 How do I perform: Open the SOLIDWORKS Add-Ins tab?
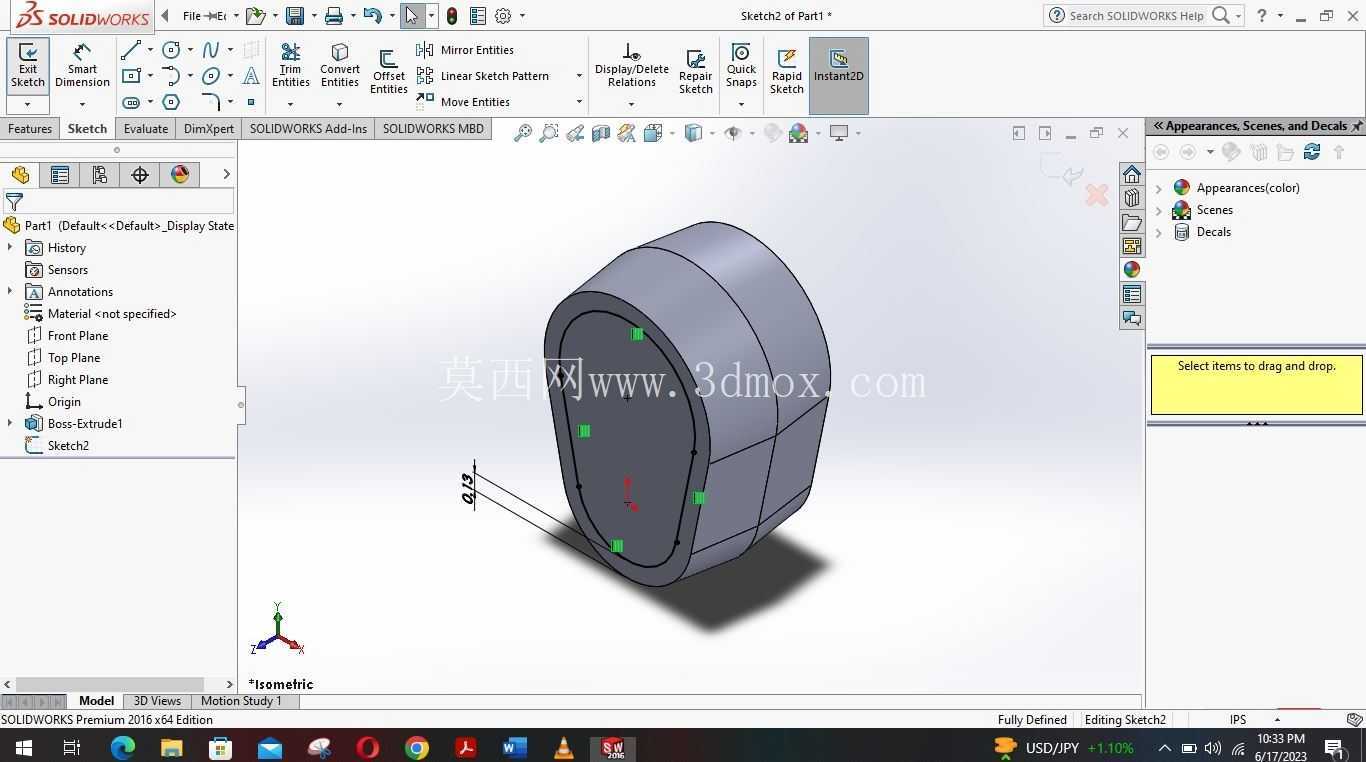pos(308,129)
